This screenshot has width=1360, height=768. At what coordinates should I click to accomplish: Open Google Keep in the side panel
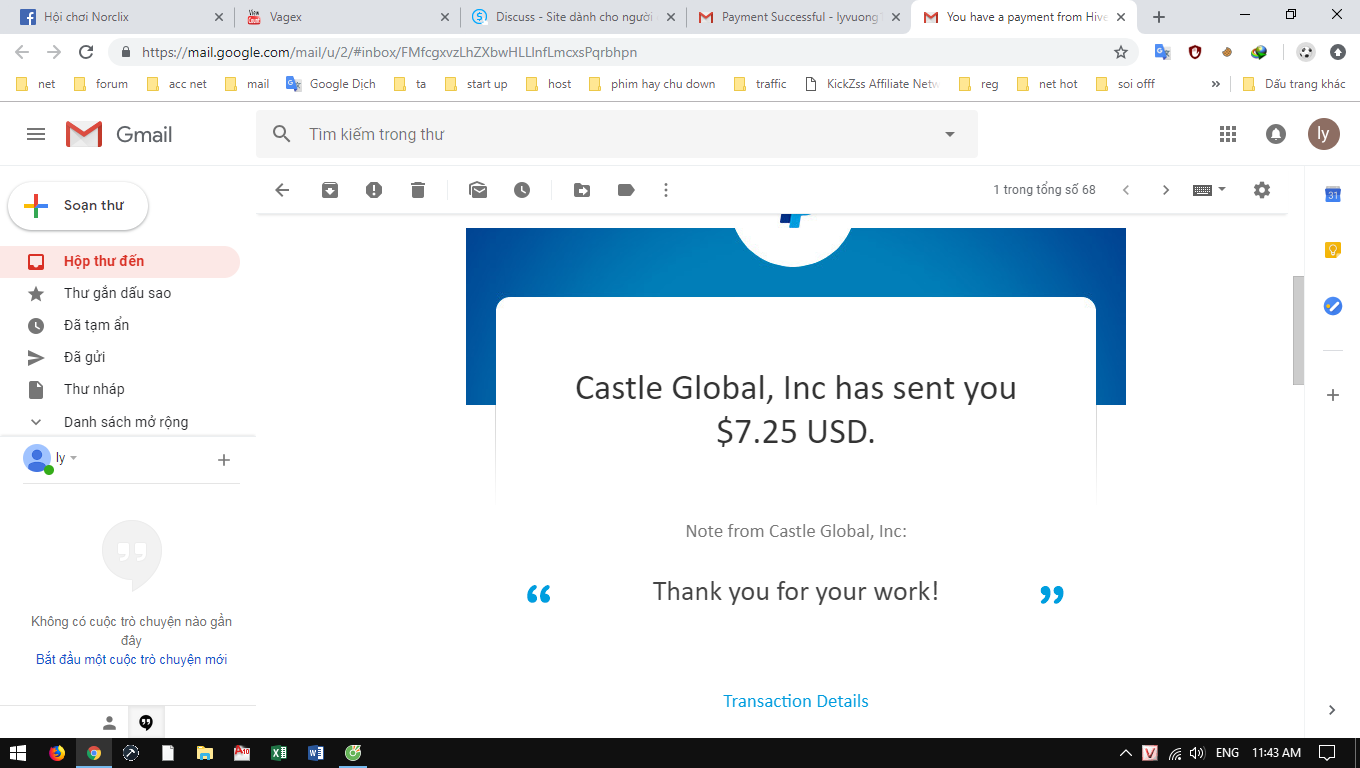click(x=1332, y=250)
